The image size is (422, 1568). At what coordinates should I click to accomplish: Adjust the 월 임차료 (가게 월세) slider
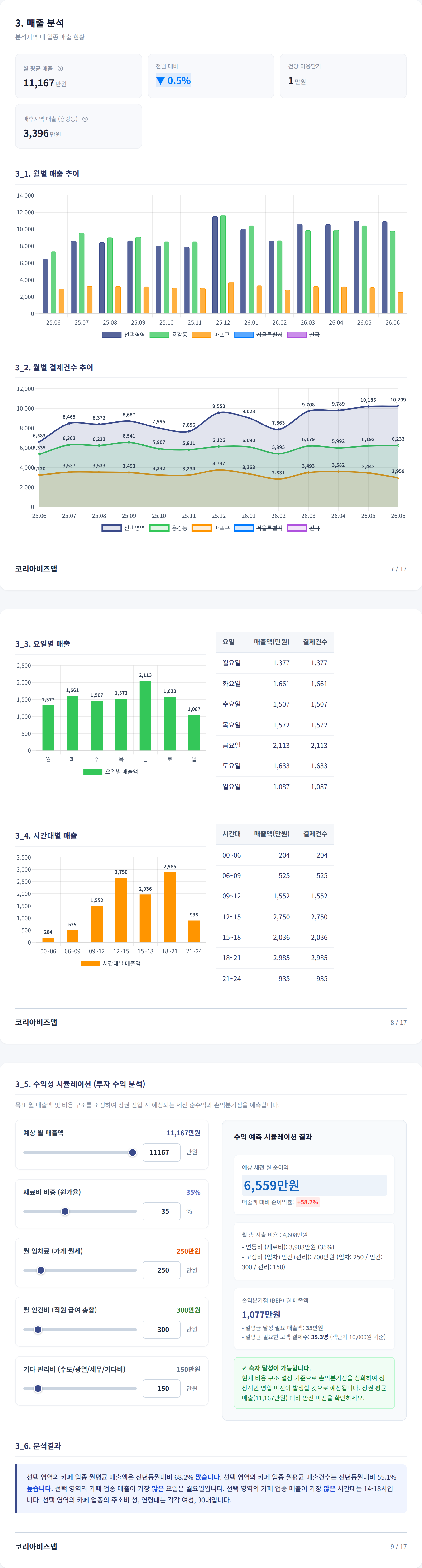80,1270
